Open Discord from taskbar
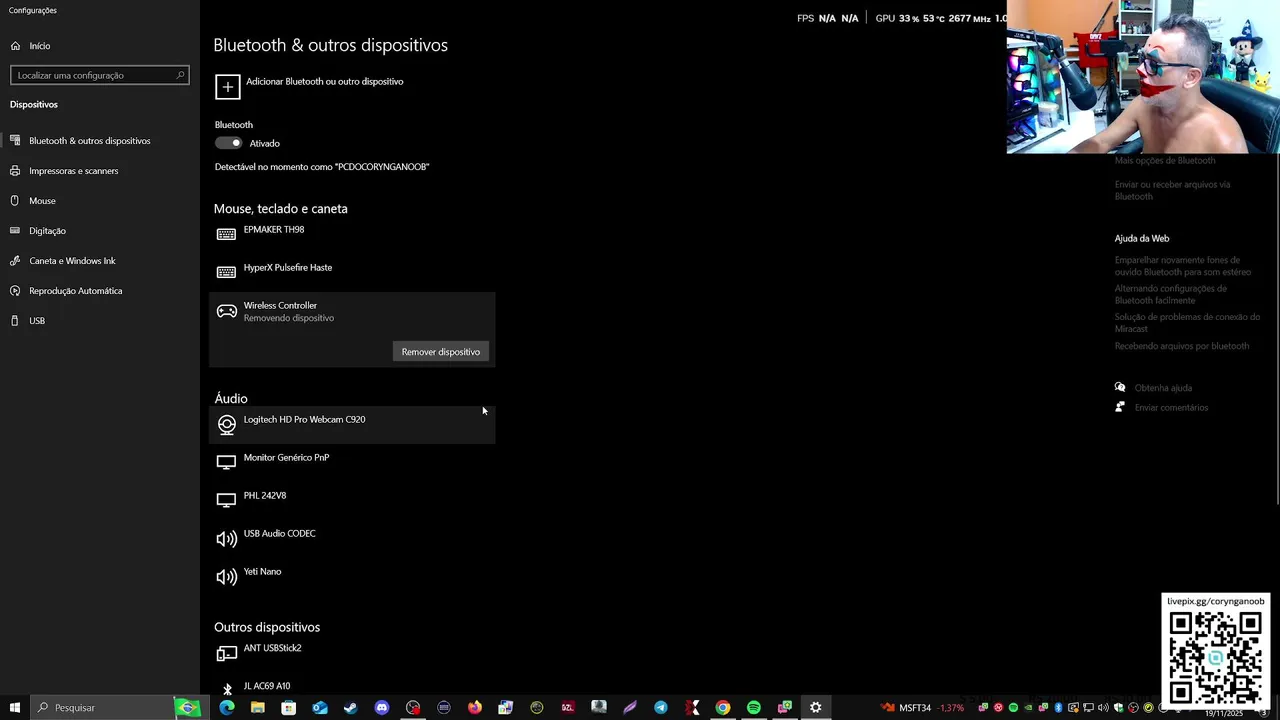The image size is (1280, 720). coord(382,708)
